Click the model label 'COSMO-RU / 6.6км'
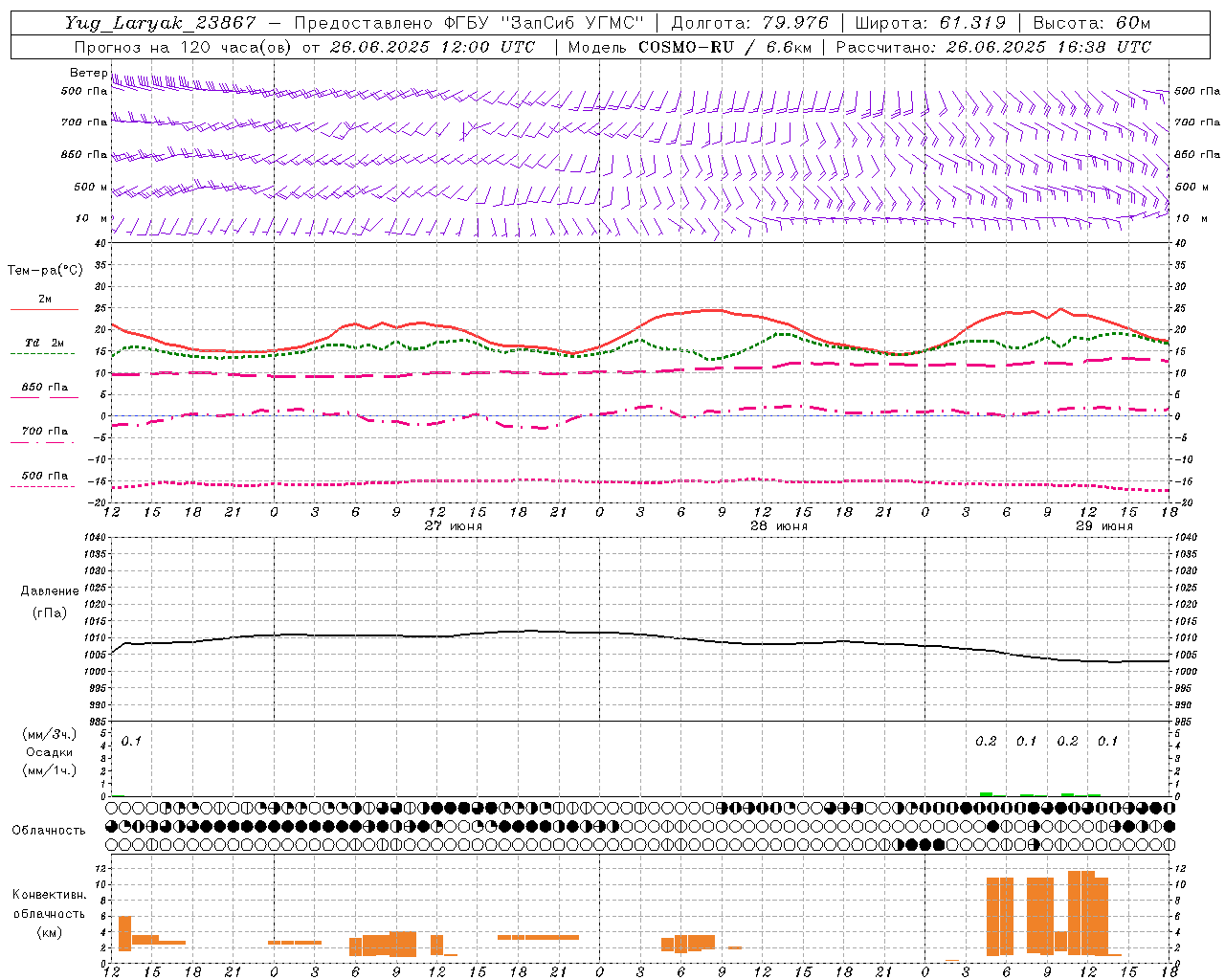The height and width of the screenshot is (980, 1225). [725, 47]
